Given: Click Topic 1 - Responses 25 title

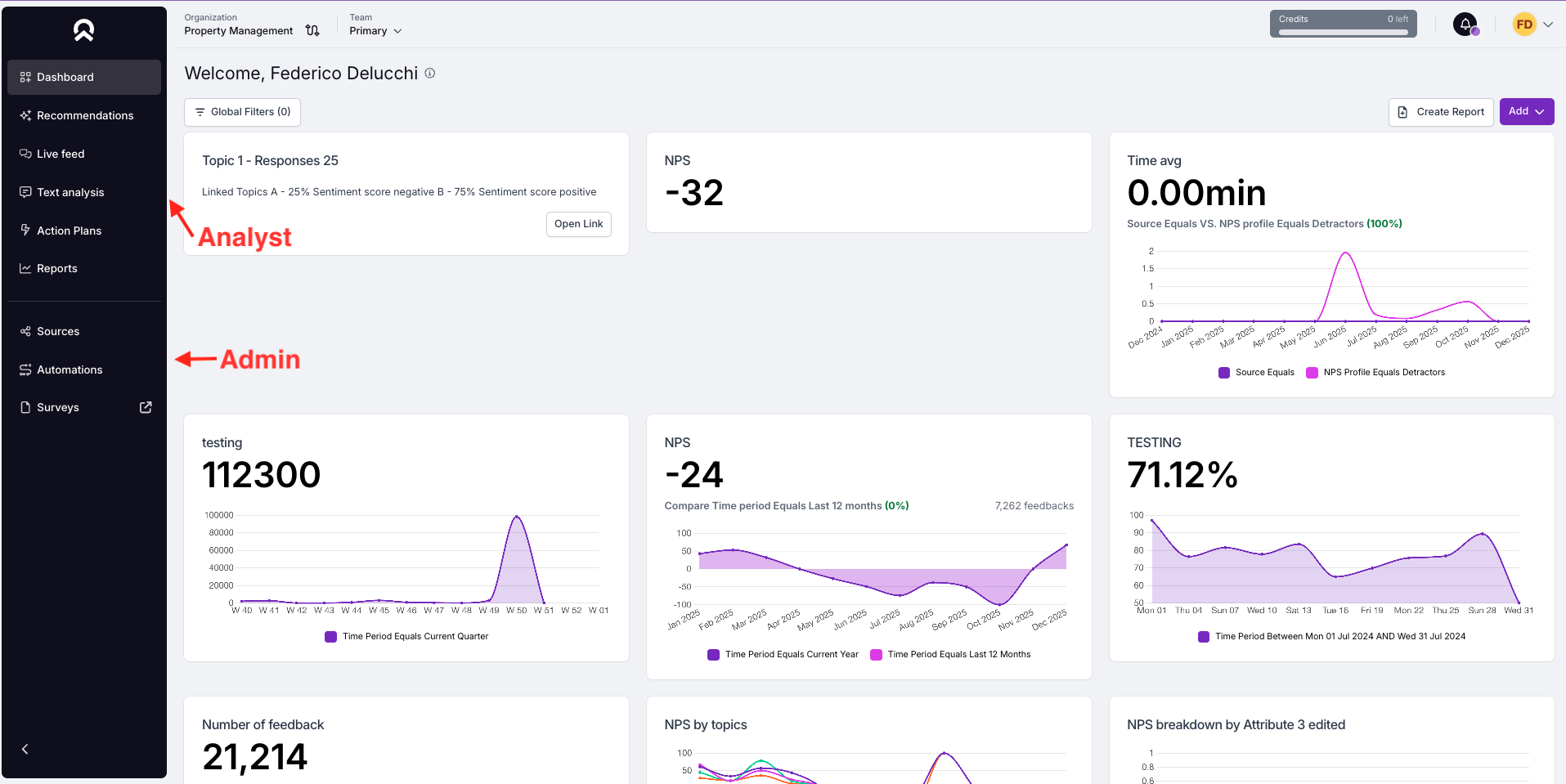Looking at the screenshot, I should tap(270, 161).
